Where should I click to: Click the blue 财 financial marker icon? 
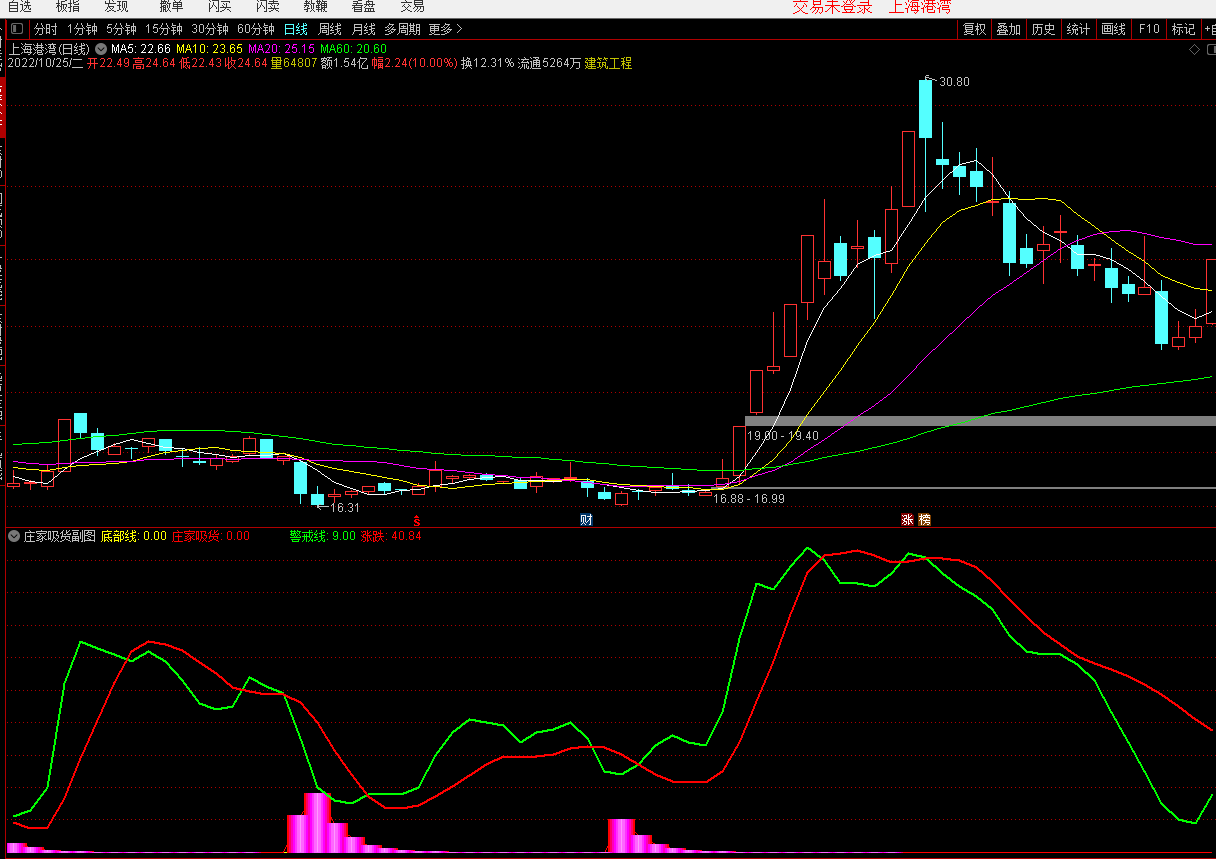coord(586,520)
